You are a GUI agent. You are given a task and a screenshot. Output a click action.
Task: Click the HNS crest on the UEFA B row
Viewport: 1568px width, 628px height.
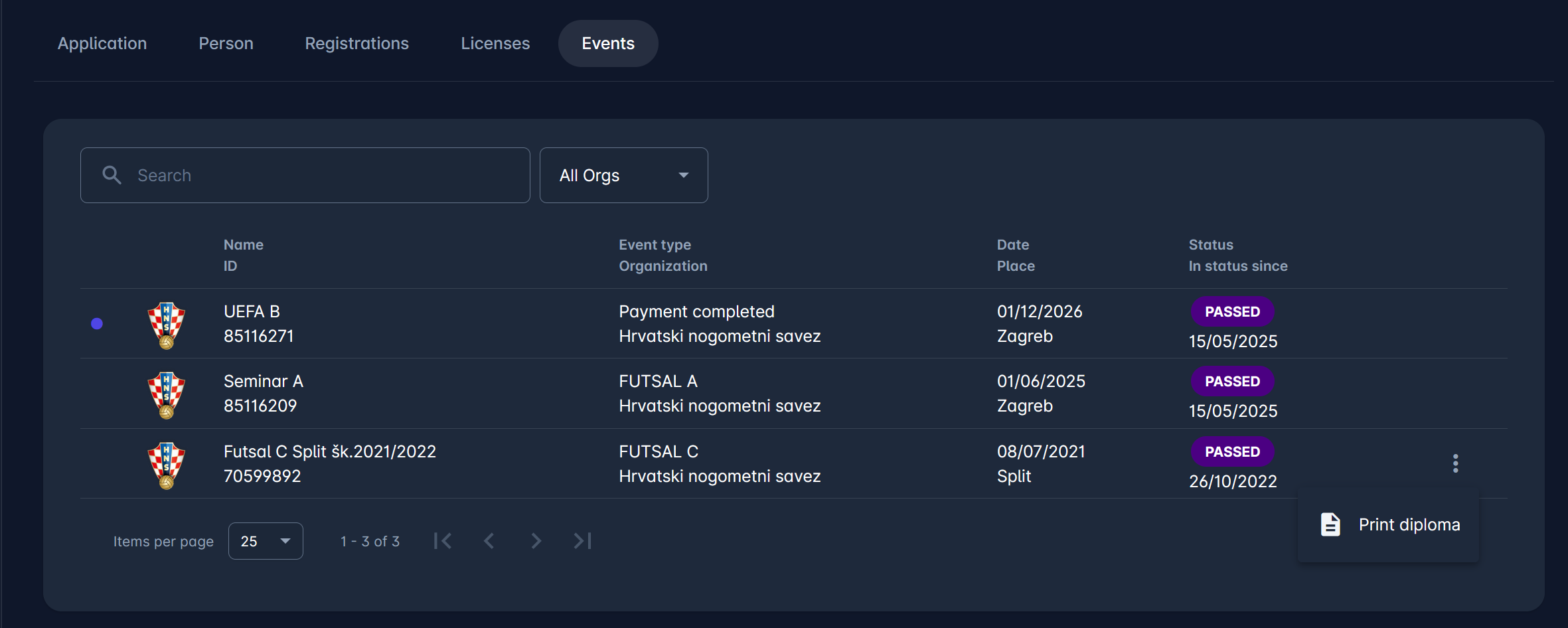point(167,325)
